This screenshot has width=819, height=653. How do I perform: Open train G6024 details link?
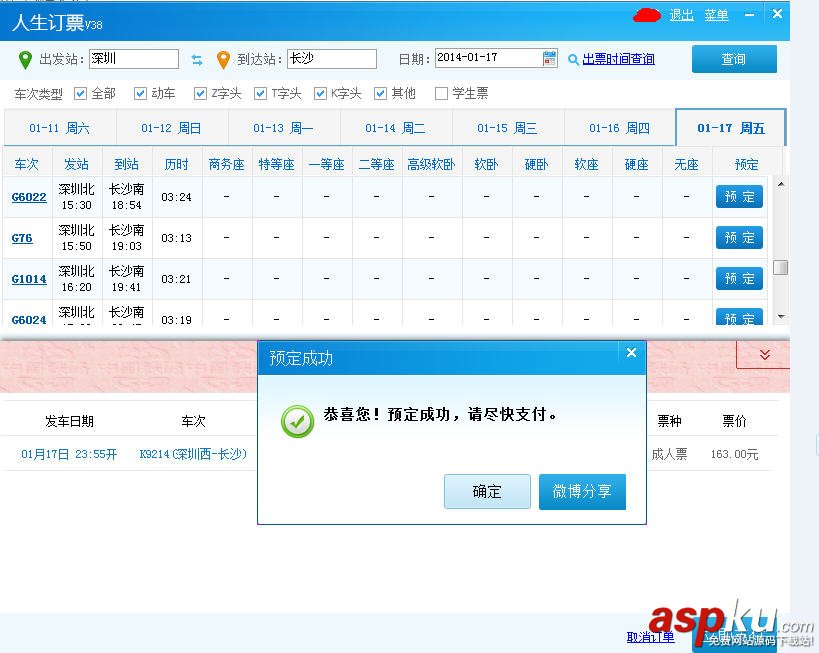(29, 320)
